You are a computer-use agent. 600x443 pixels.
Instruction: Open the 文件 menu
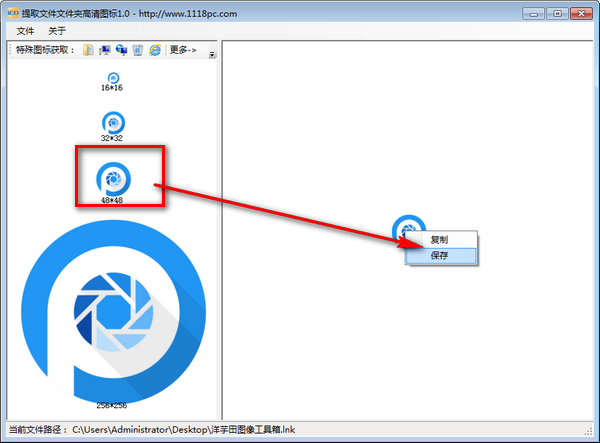(x=25, y=31)
